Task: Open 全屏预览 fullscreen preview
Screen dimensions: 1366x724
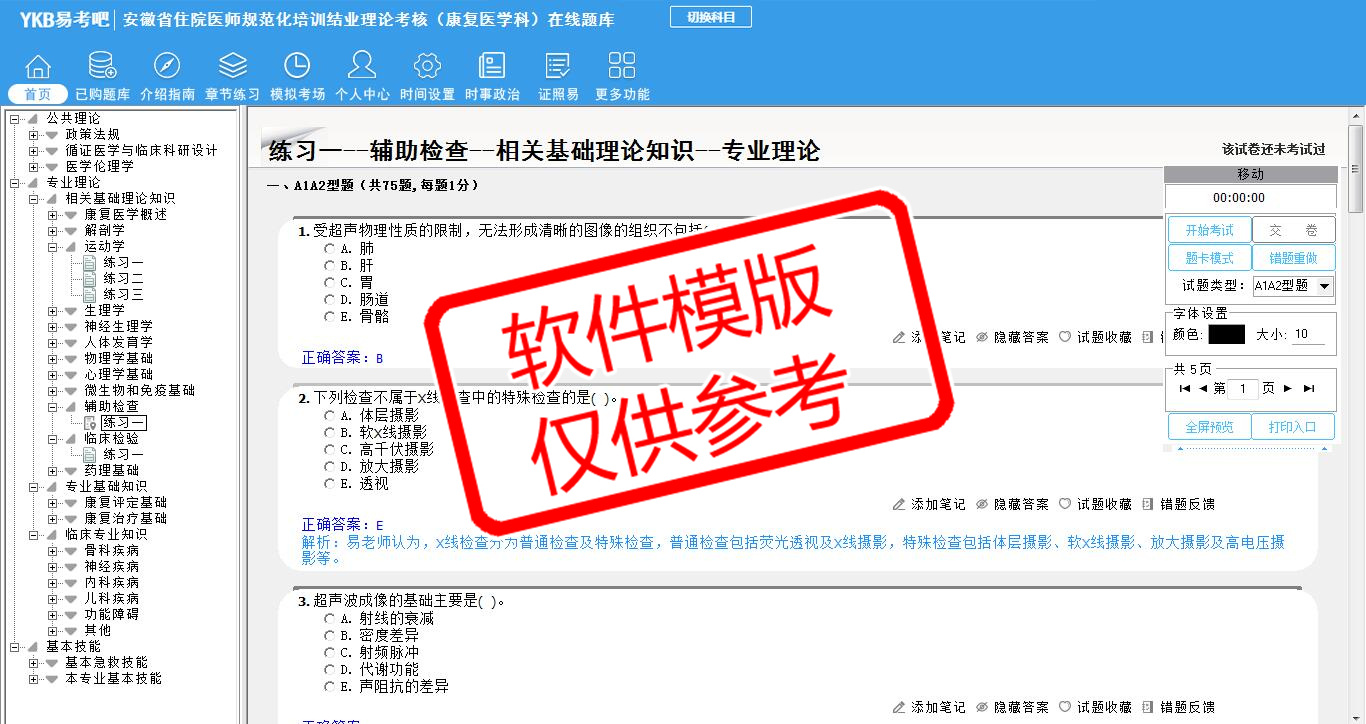Action: [x=1209, y=427]
